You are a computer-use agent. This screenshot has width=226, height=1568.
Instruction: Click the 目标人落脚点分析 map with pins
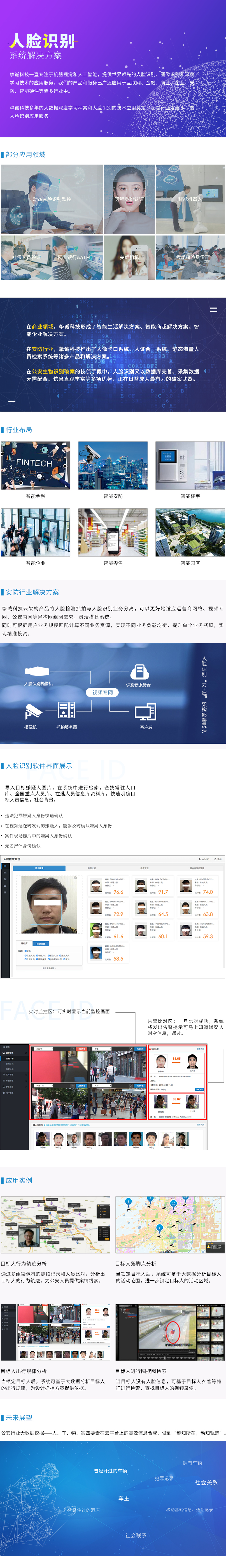point(170,1225)
